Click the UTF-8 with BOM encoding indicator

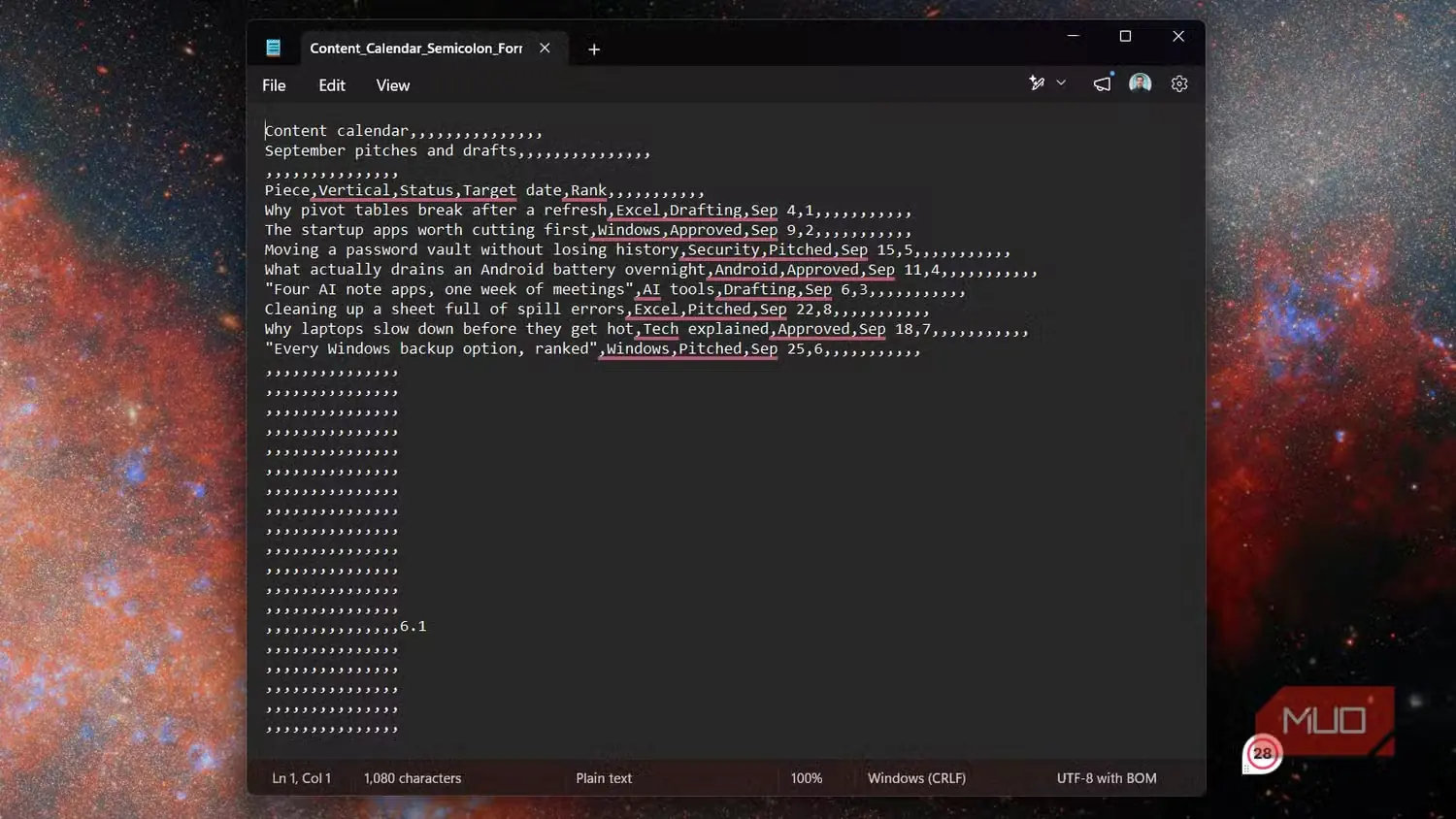tap(1107, 778)
